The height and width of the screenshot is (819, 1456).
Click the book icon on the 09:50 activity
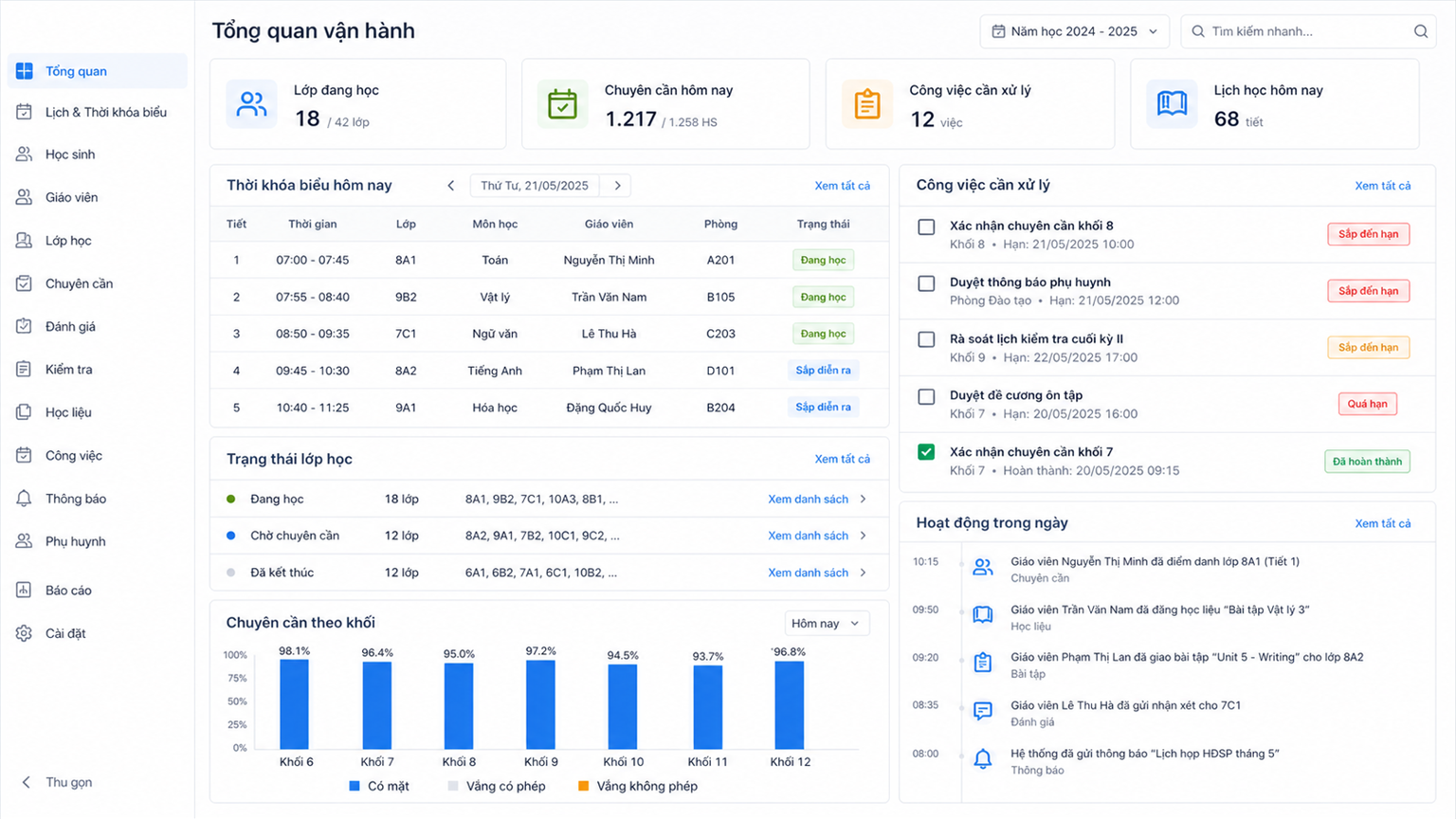pyautogui.click(x=983, y=615)
